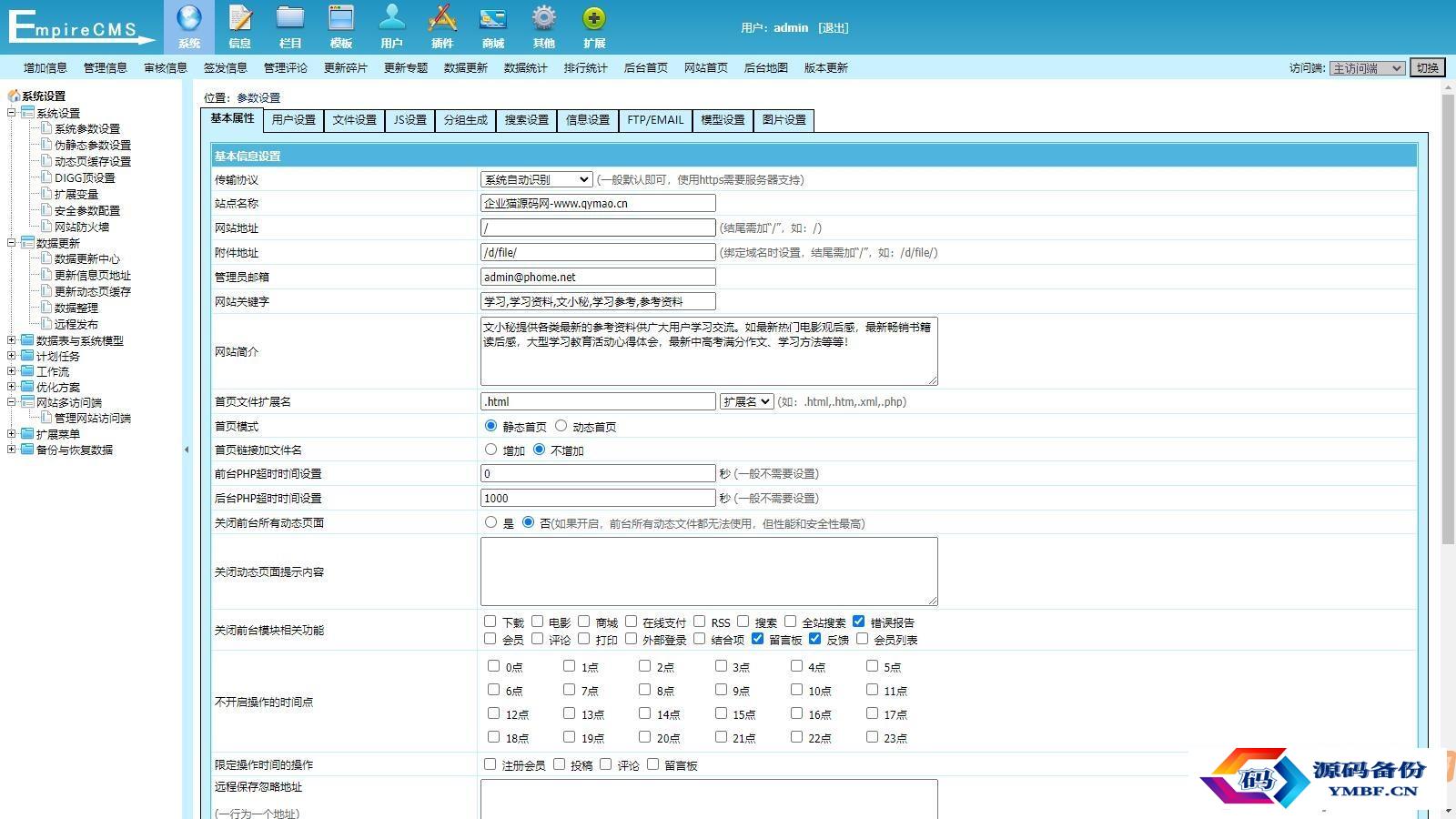Check the RSS checkbox
The width and height of the screenshot is (1456, 819).
pos(699,621)
